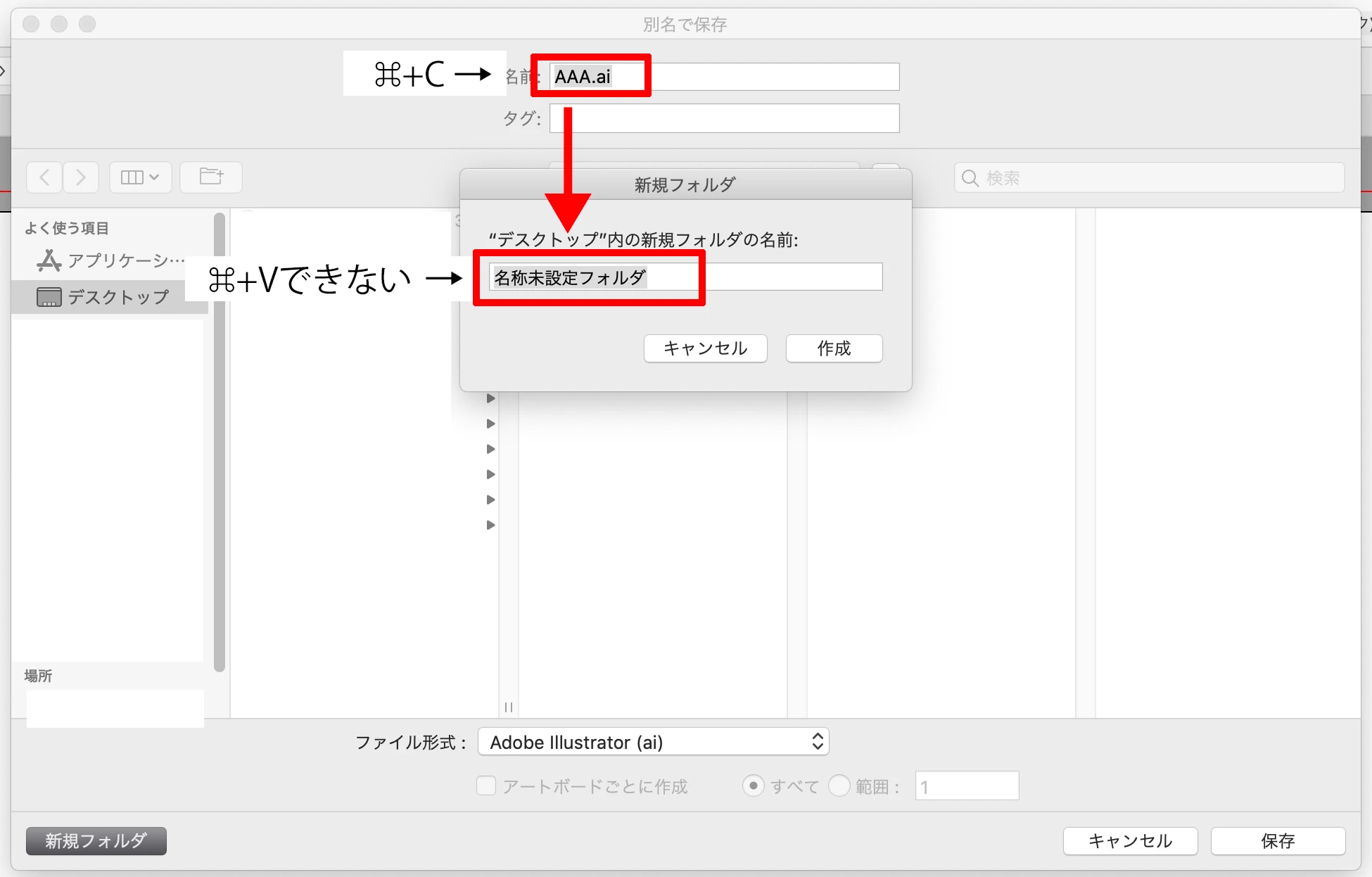The image size is (1372, 877).
Task: Select the すべて radio button
Action: point(753,785)
